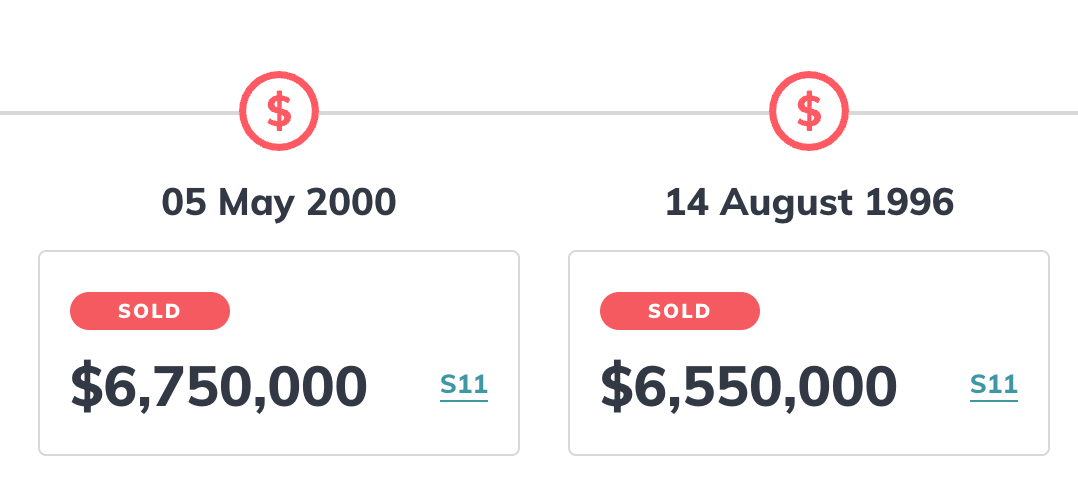Viewport: 1078px width, 492px height.
Task: Select the SOLD badge in the $6,550,000 card
Action: coord(680,311)
